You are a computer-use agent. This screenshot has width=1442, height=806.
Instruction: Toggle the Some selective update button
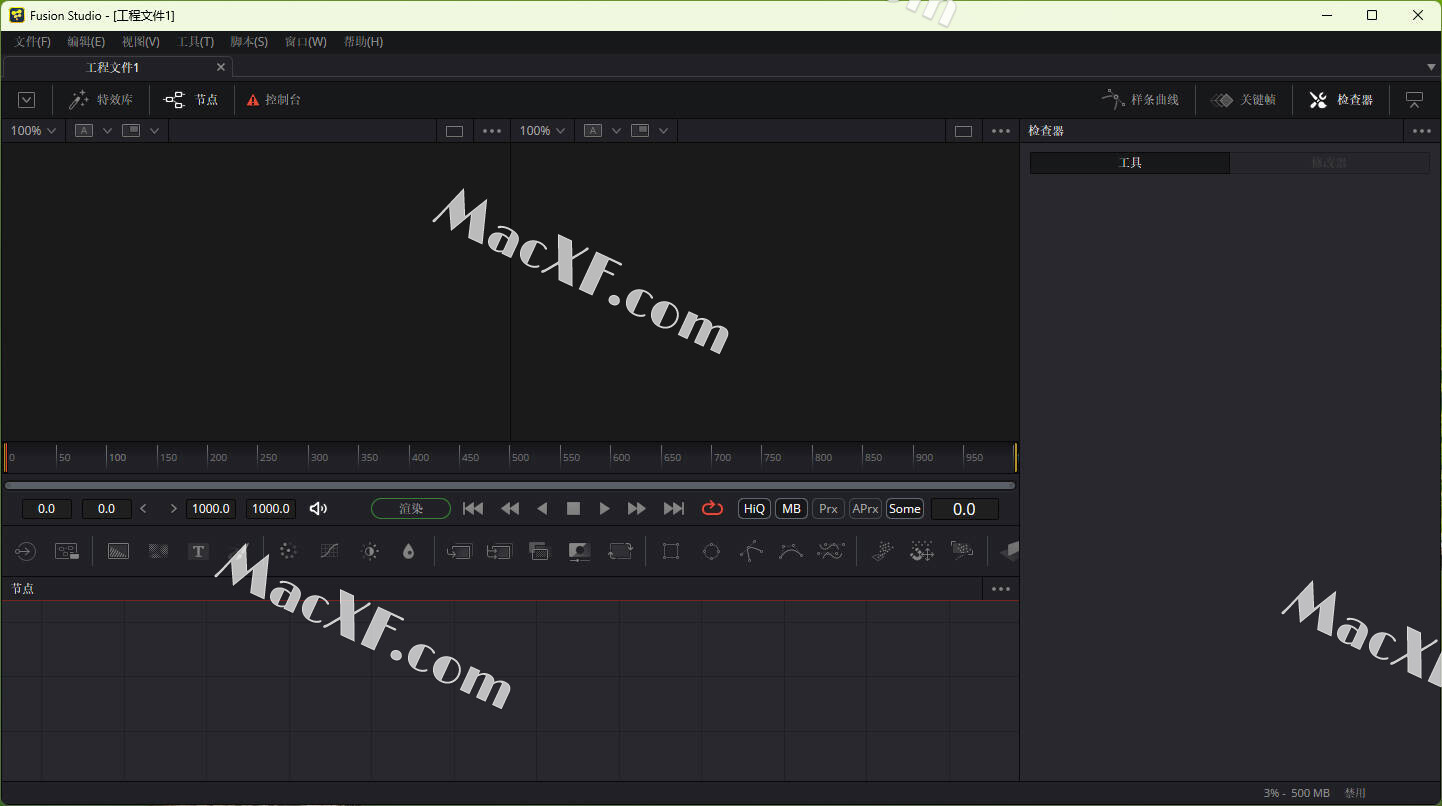[x=905, y=509]
